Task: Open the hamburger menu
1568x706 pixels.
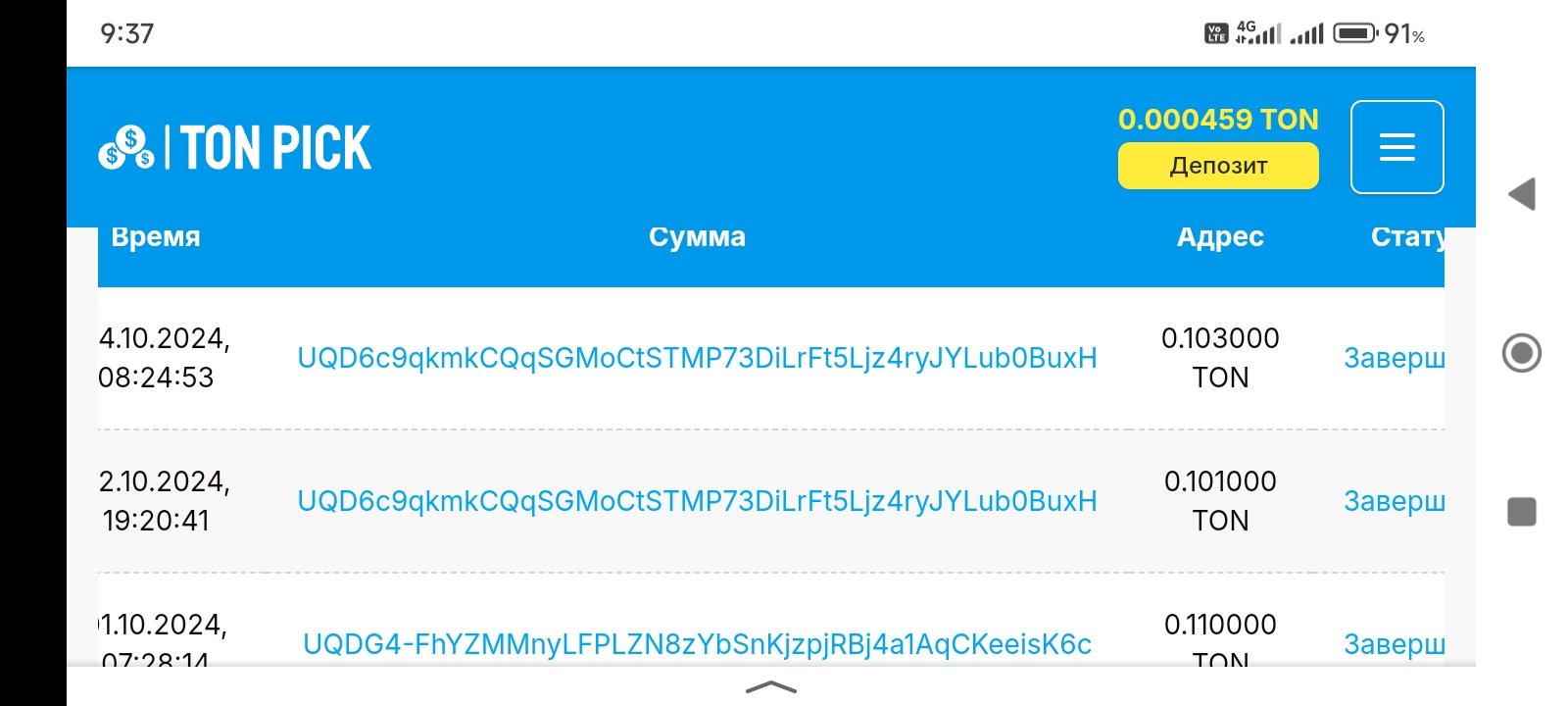Action: coord(1396,147)
